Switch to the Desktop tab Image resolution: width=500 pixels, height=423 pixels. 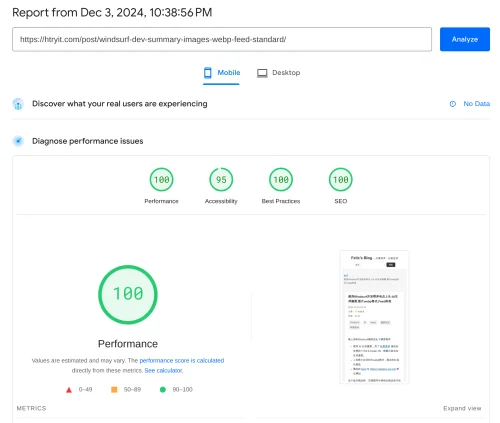278,73
